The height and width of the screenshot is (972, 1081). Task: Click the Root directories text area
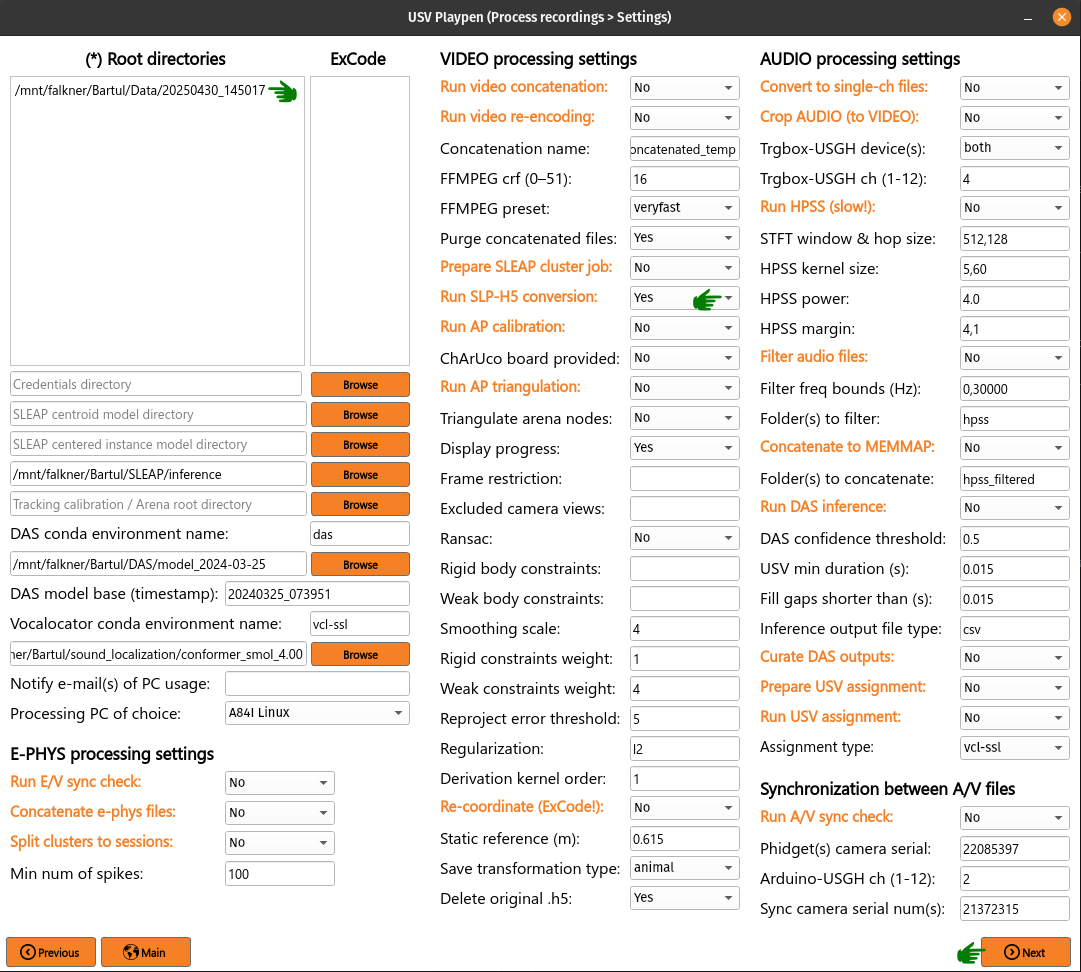[157, 221]
